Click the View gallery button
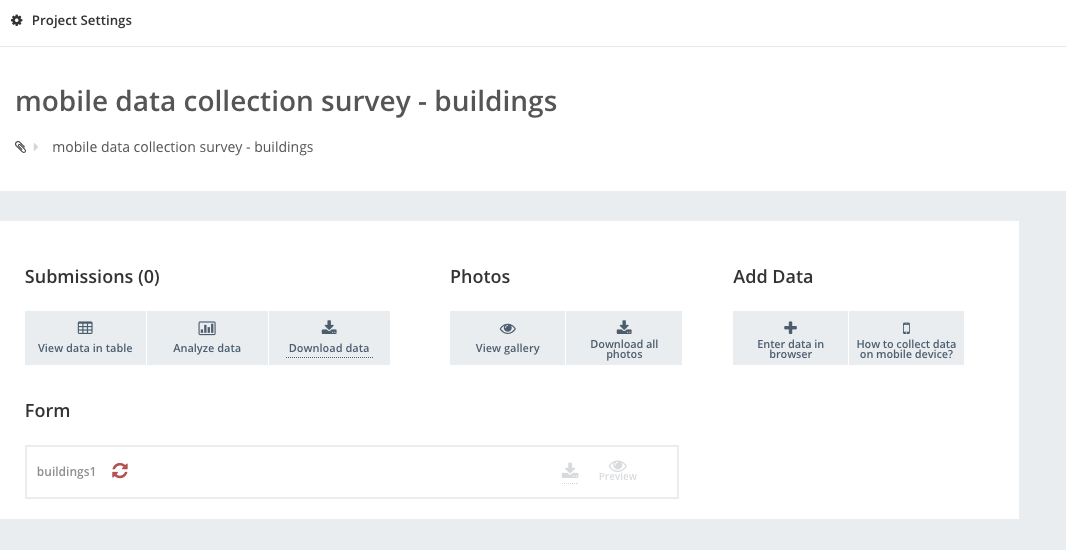Viewport: 1066px width, 550px height. click(x=507, y=338)
